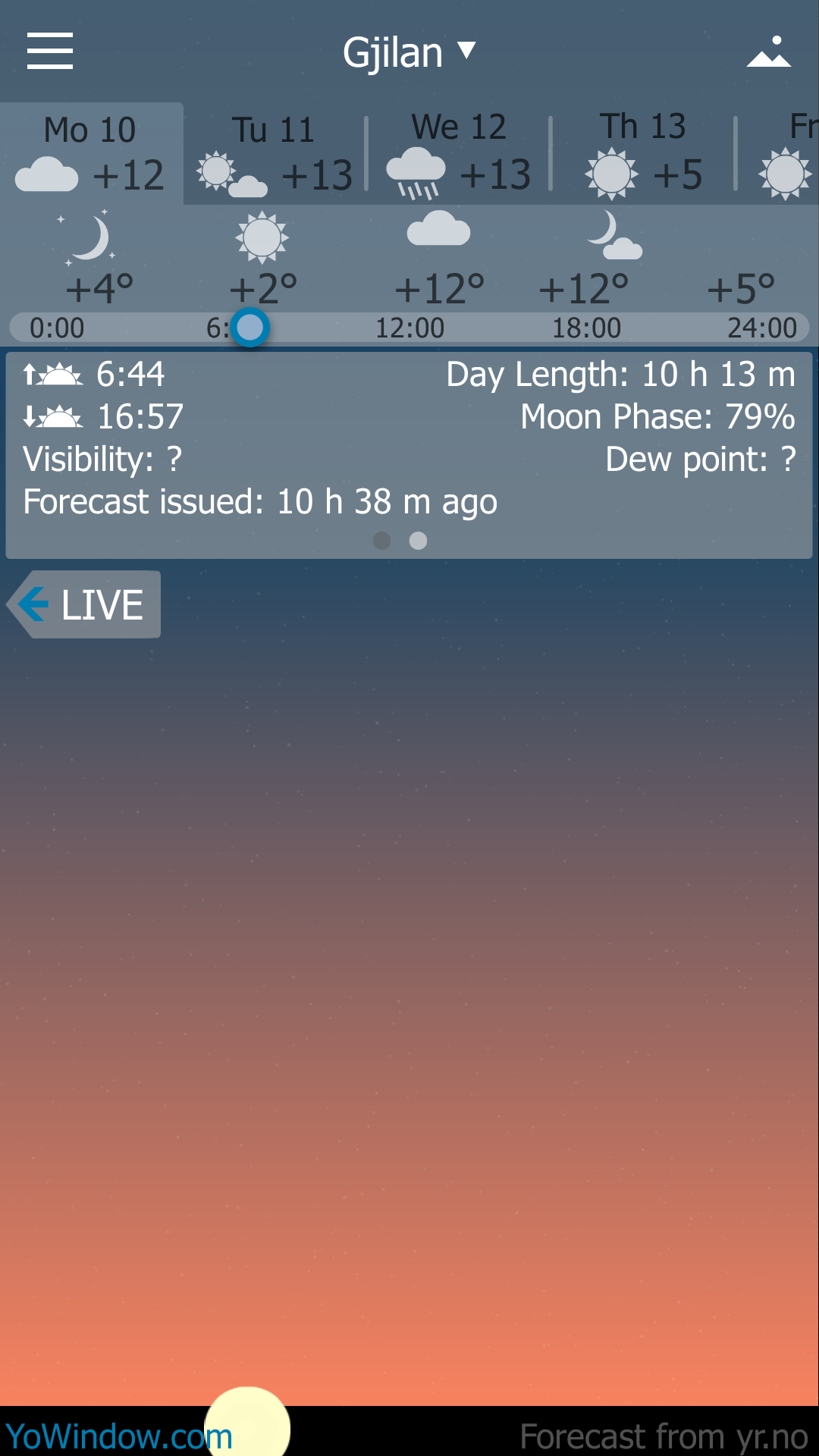
Task: Open the landscape picture icon
Action: tap(768, 52)
